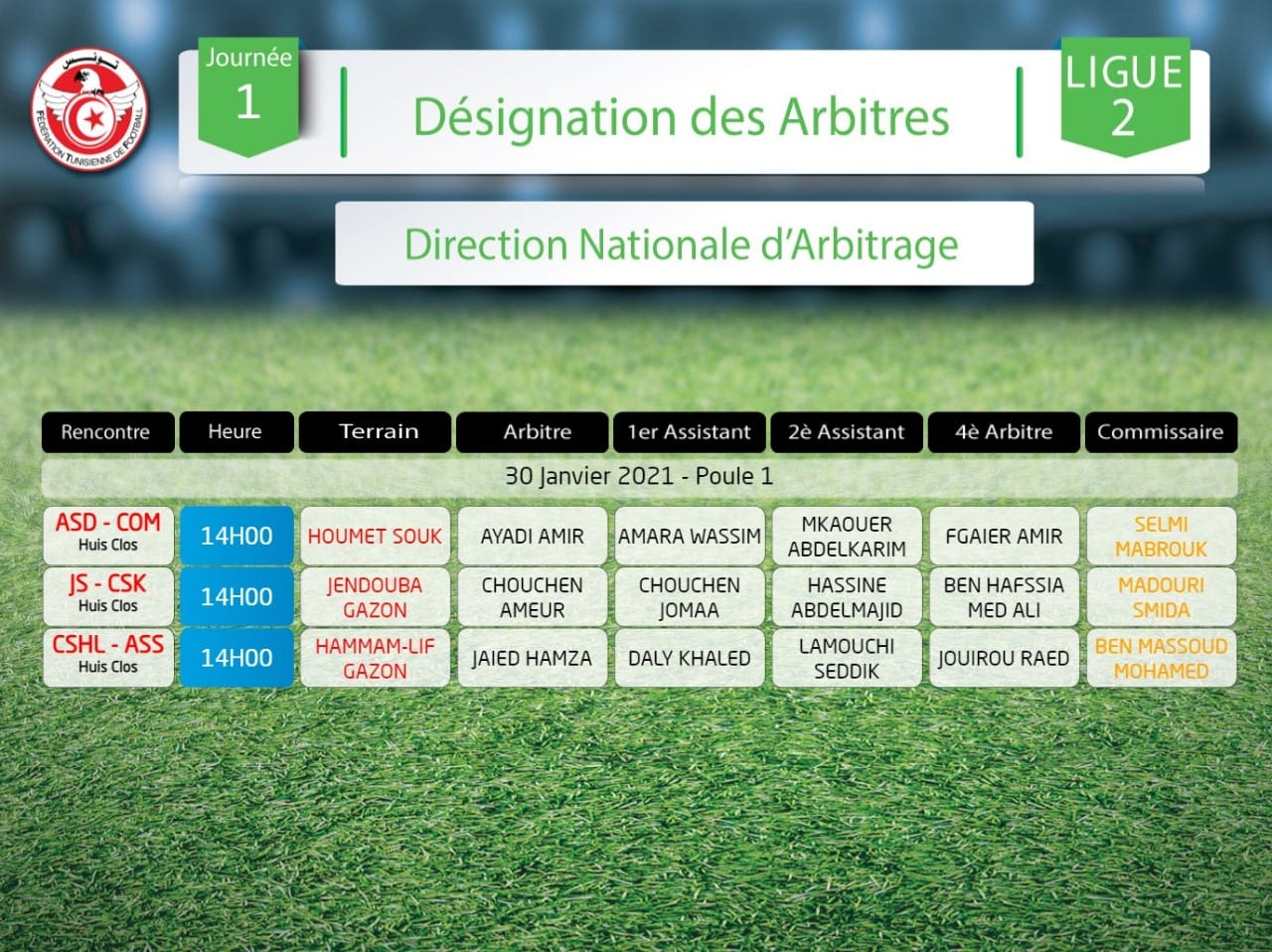This screenshot has height=952, width=1272.
Task: Click the ASD - COM match cell
Action: pyautogui.click(x=107, y=536)
